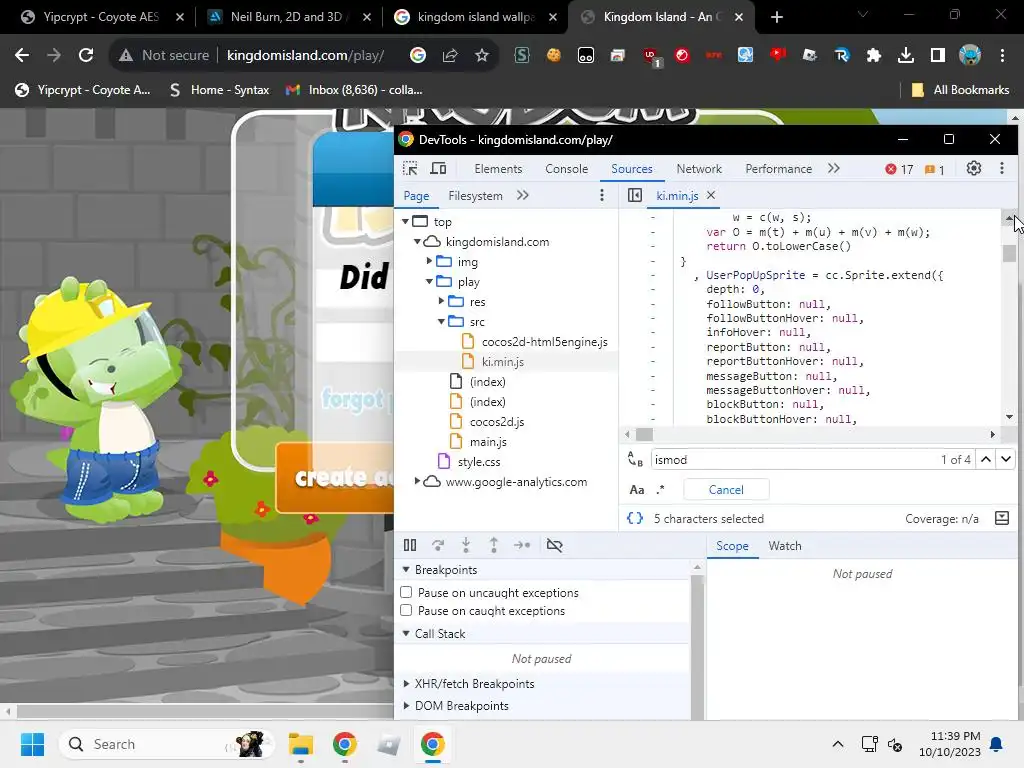Screen dimensions: 1024x768
Task: Collapse the Call Stack section
Action: click(406, 633)
